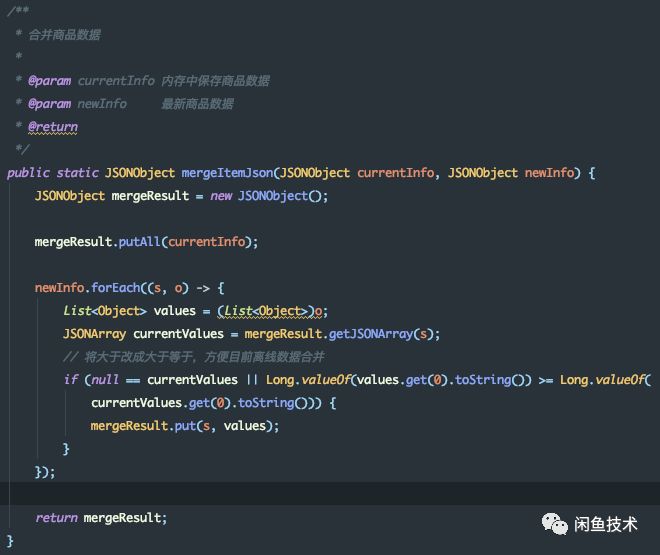
Task: Click the putAll method call
Action: coord(139,242)
